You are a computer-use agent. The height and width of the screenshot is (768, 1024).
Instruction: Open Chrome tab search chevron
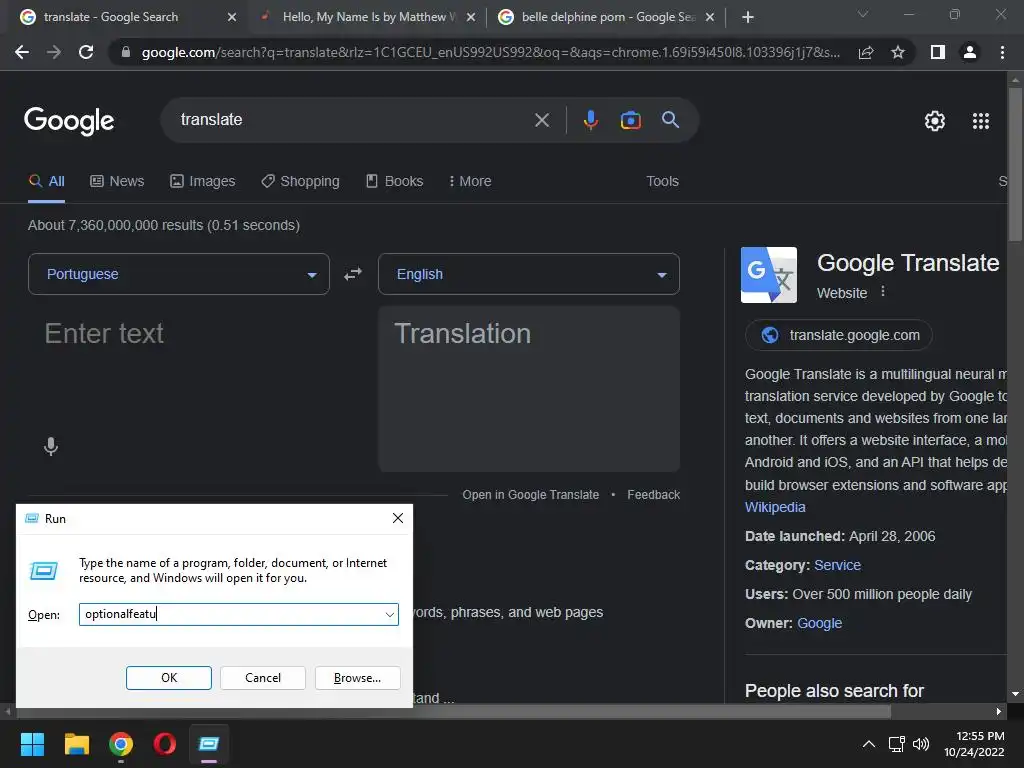point(863,14)
